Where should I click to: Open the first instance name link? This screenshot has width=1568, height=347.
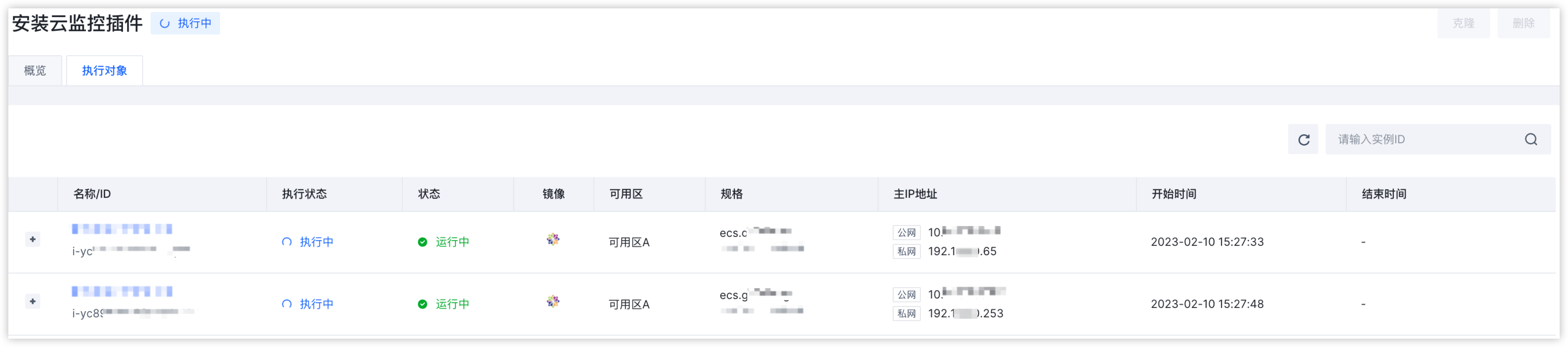coord(122,229)
